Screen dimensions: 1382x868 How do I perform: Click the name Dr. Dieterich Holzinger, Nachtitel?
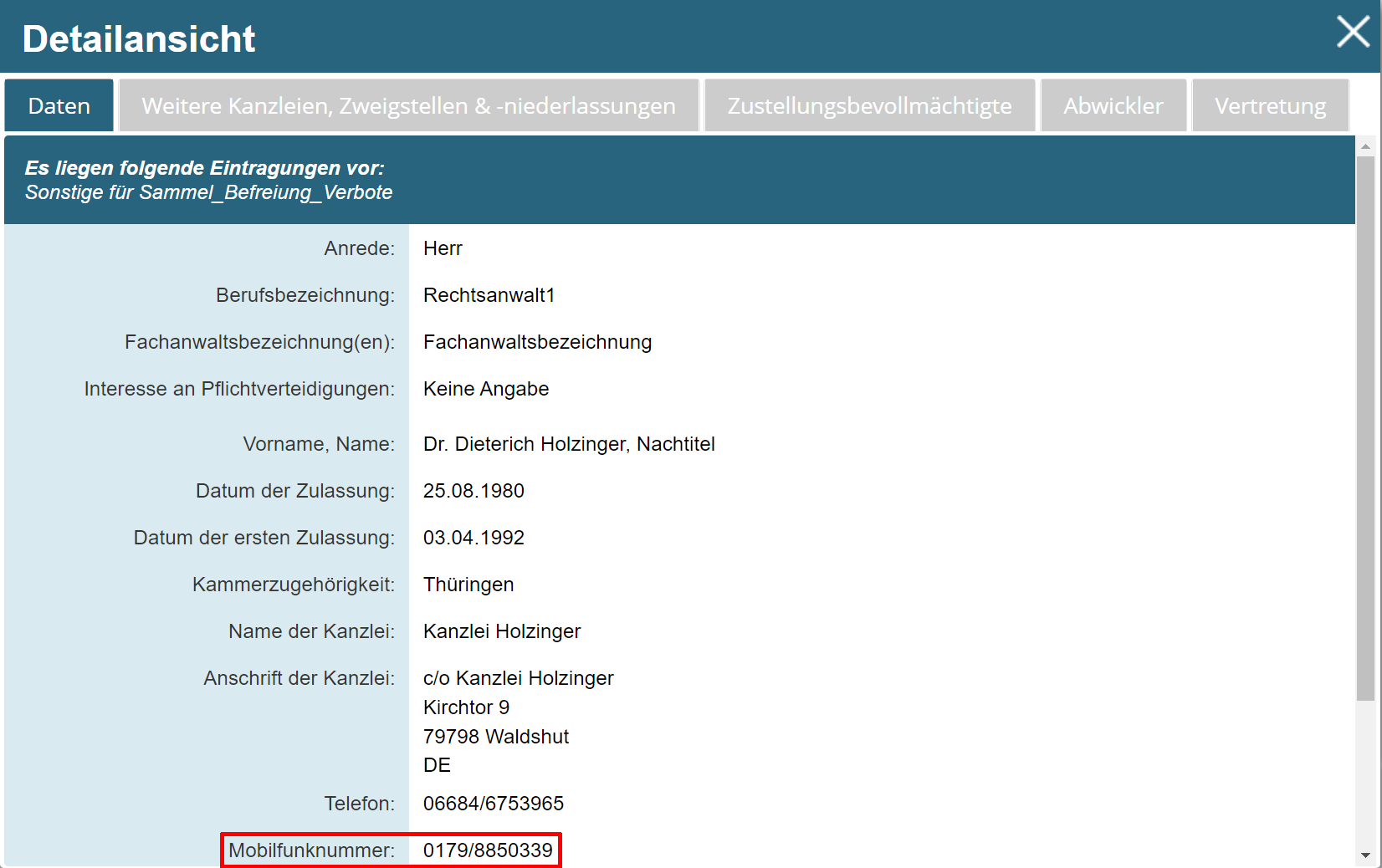[569, 444]
